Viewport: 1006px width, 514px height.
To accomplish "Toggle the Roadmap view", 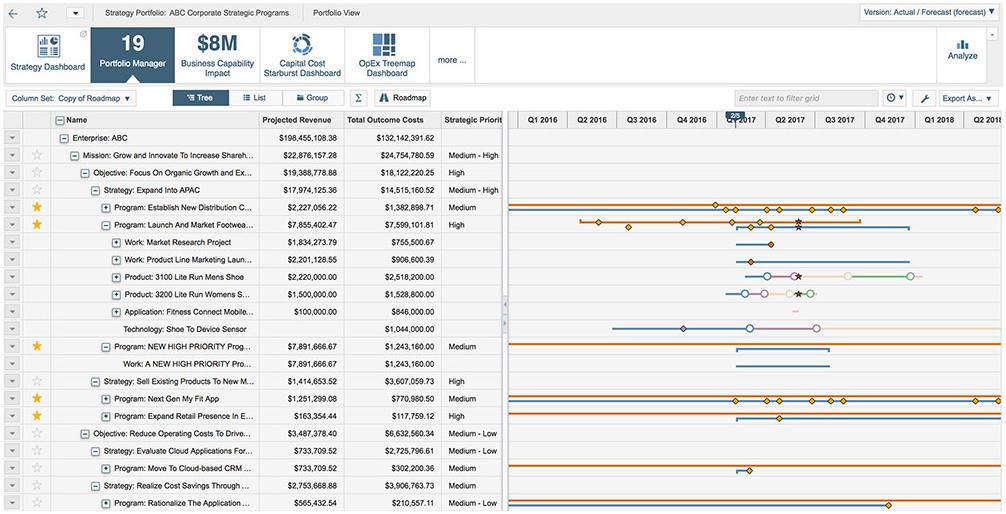I will coord(402,98).
